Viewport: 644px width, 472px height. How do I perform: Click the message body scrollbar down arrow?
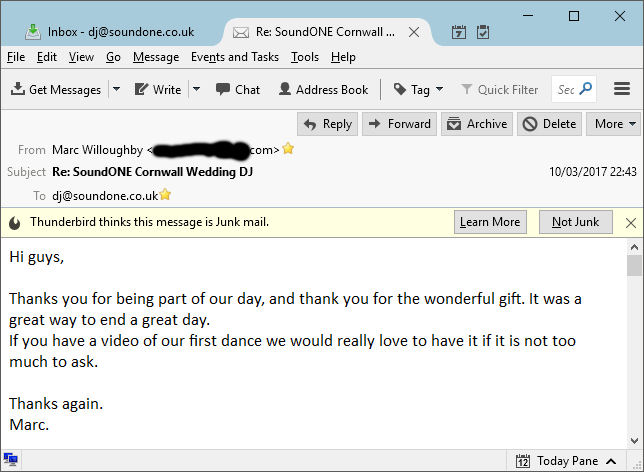[634, 441]
